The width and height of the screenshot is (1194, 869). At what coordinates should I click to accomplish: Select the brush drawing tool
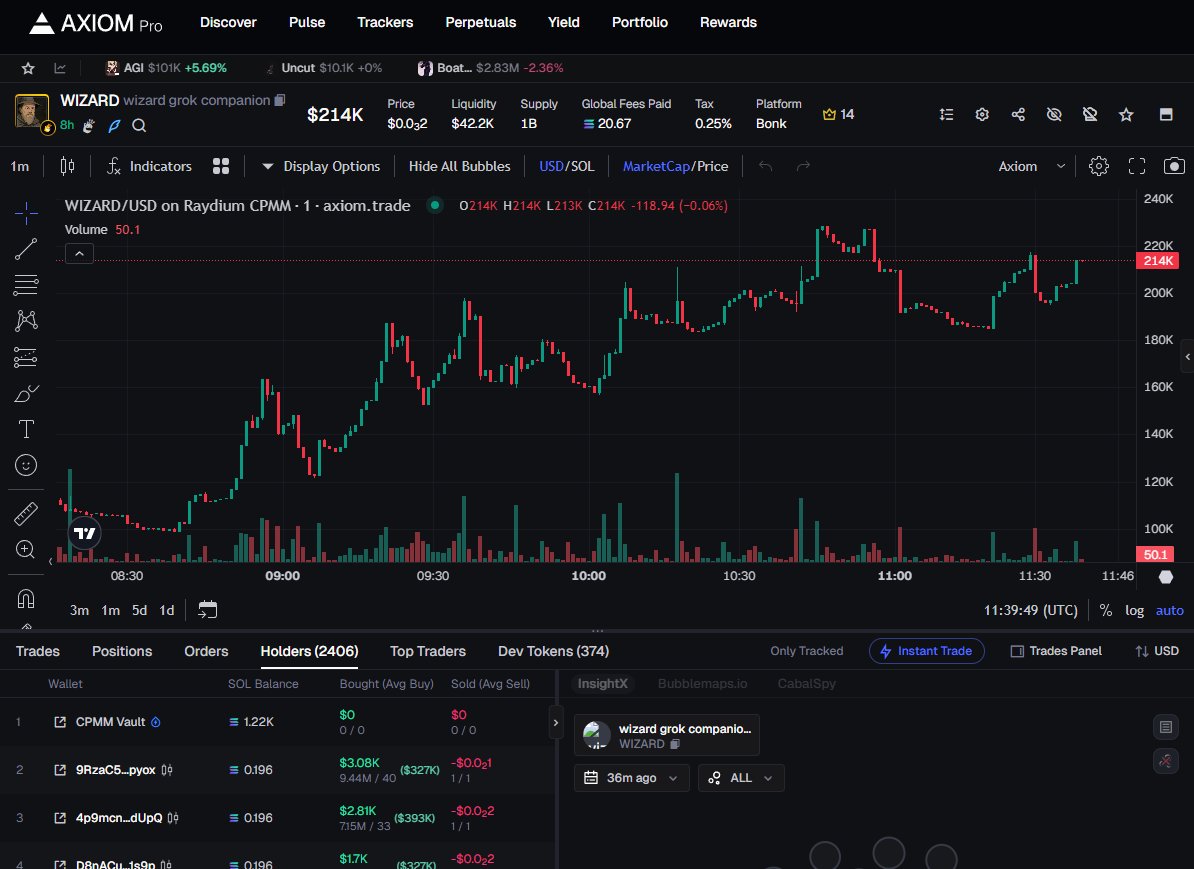[x=26, y=394]
